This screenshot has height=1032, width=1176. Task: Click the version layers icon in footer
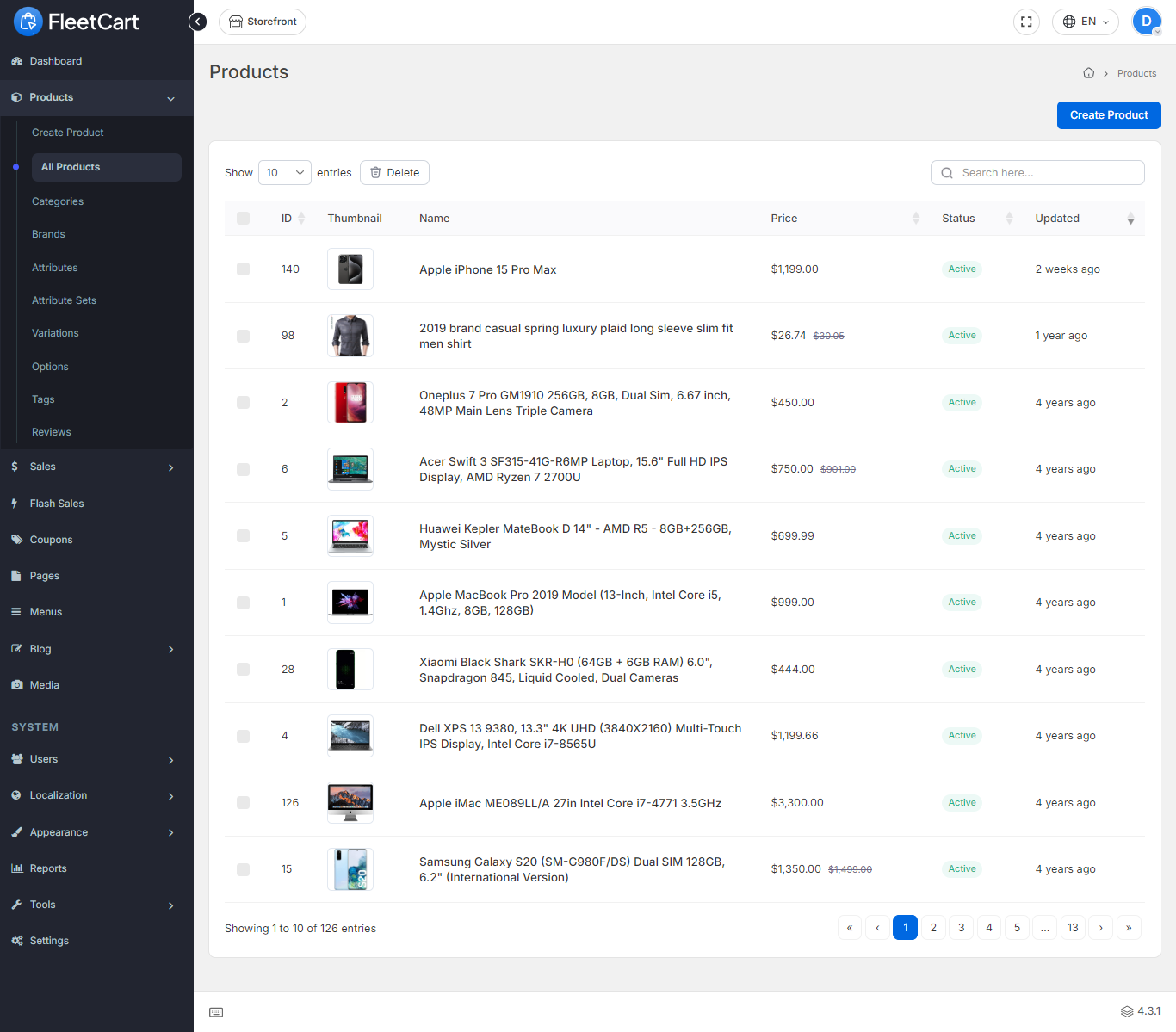(x=1127, y=1011)
